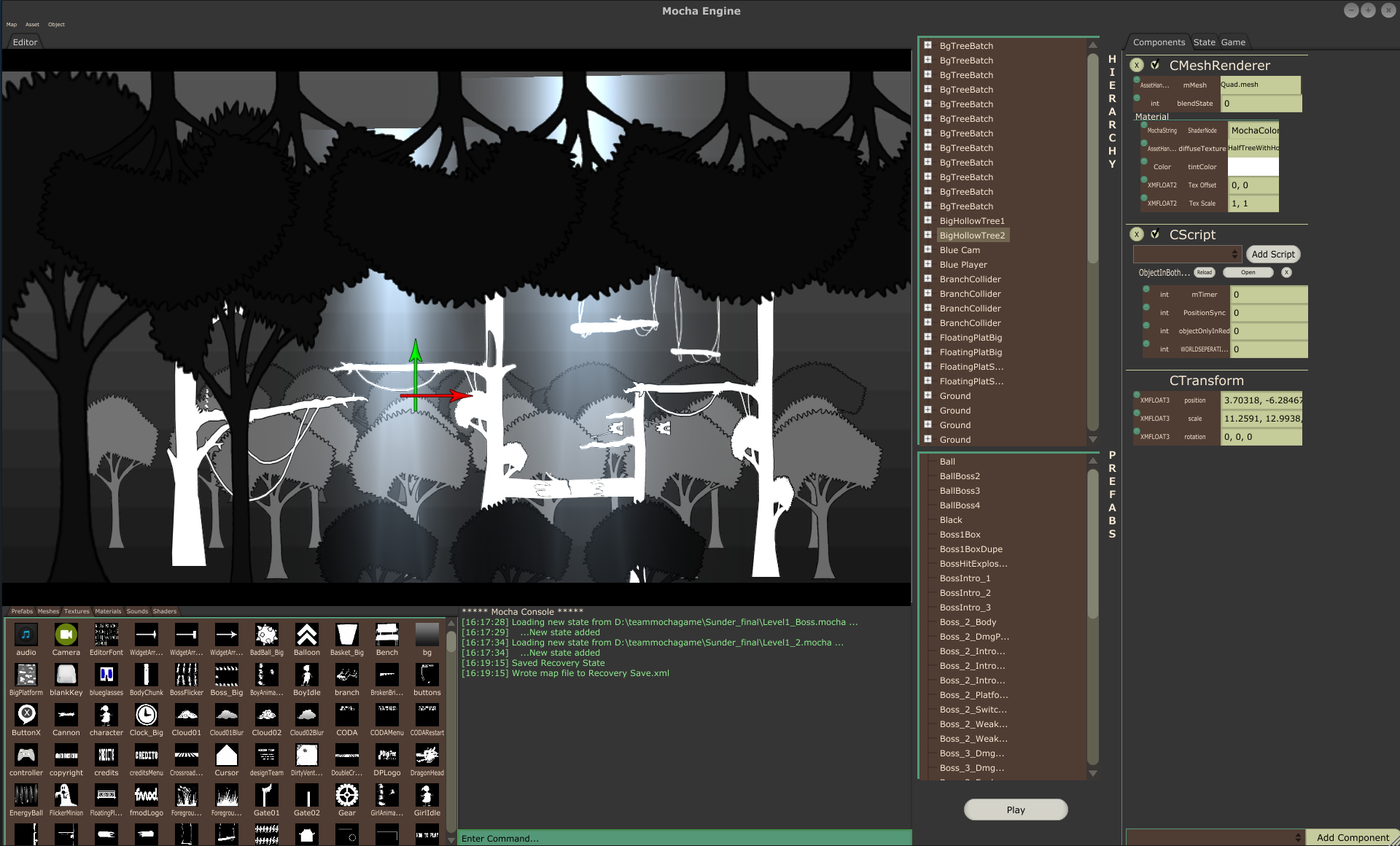Edit the position value field
This screenshot has width=1400, height=846.
point(1262,400)
